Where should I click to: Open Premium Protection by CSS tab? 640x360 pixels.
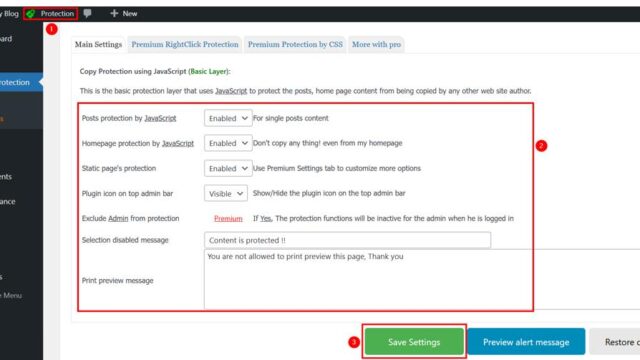coord(295,44)
